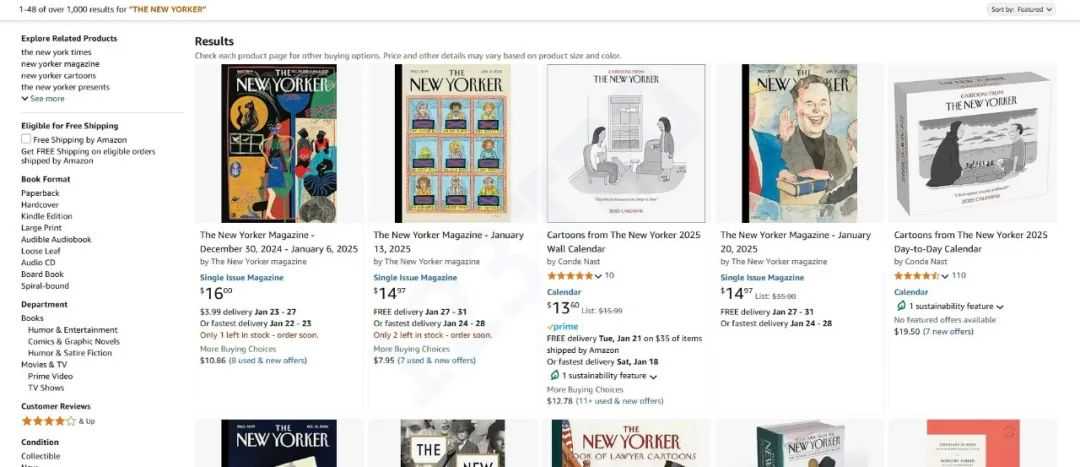
Task: Open the star rating for the Wall Calendar
Action: (570, 276)
